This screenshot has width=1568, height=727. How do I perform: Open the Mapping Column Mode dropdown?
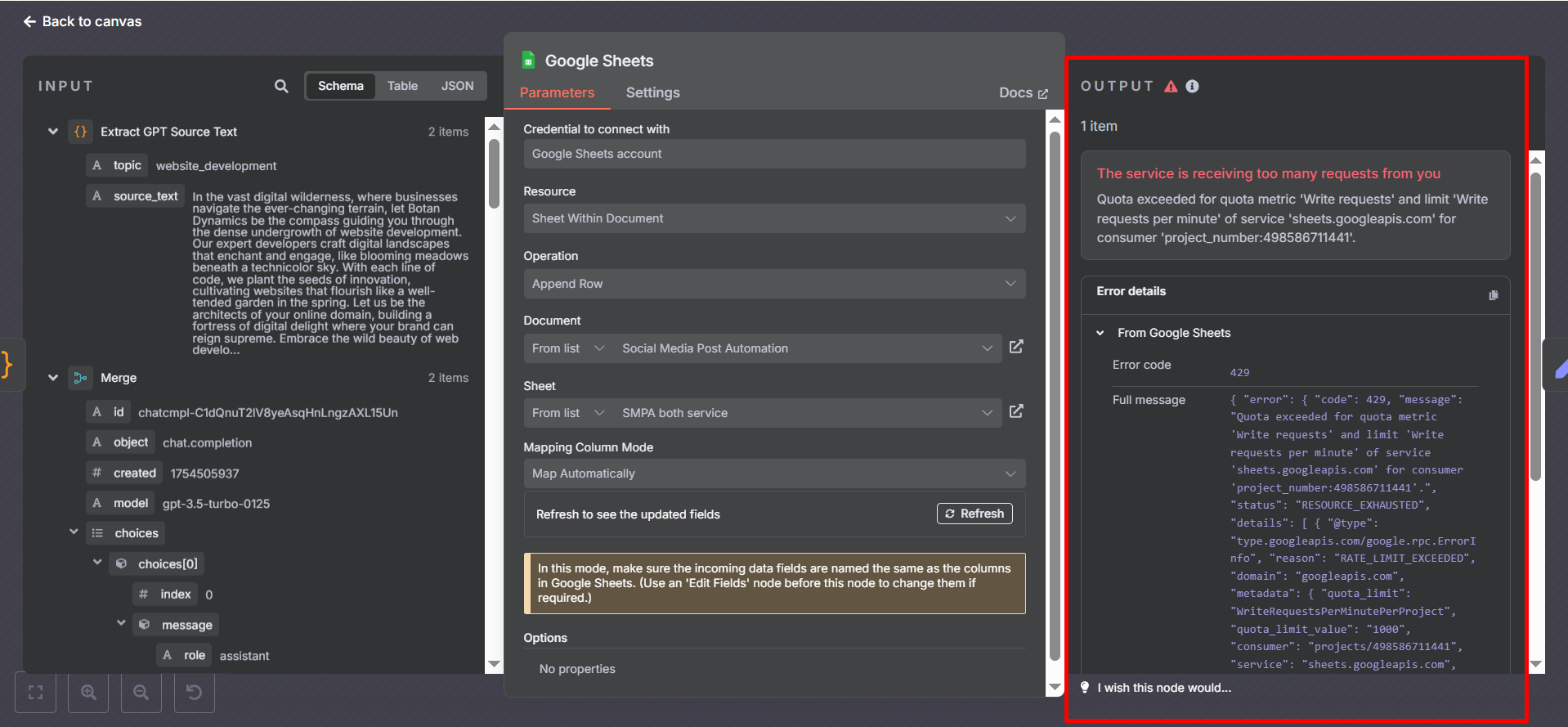point(773,473)
